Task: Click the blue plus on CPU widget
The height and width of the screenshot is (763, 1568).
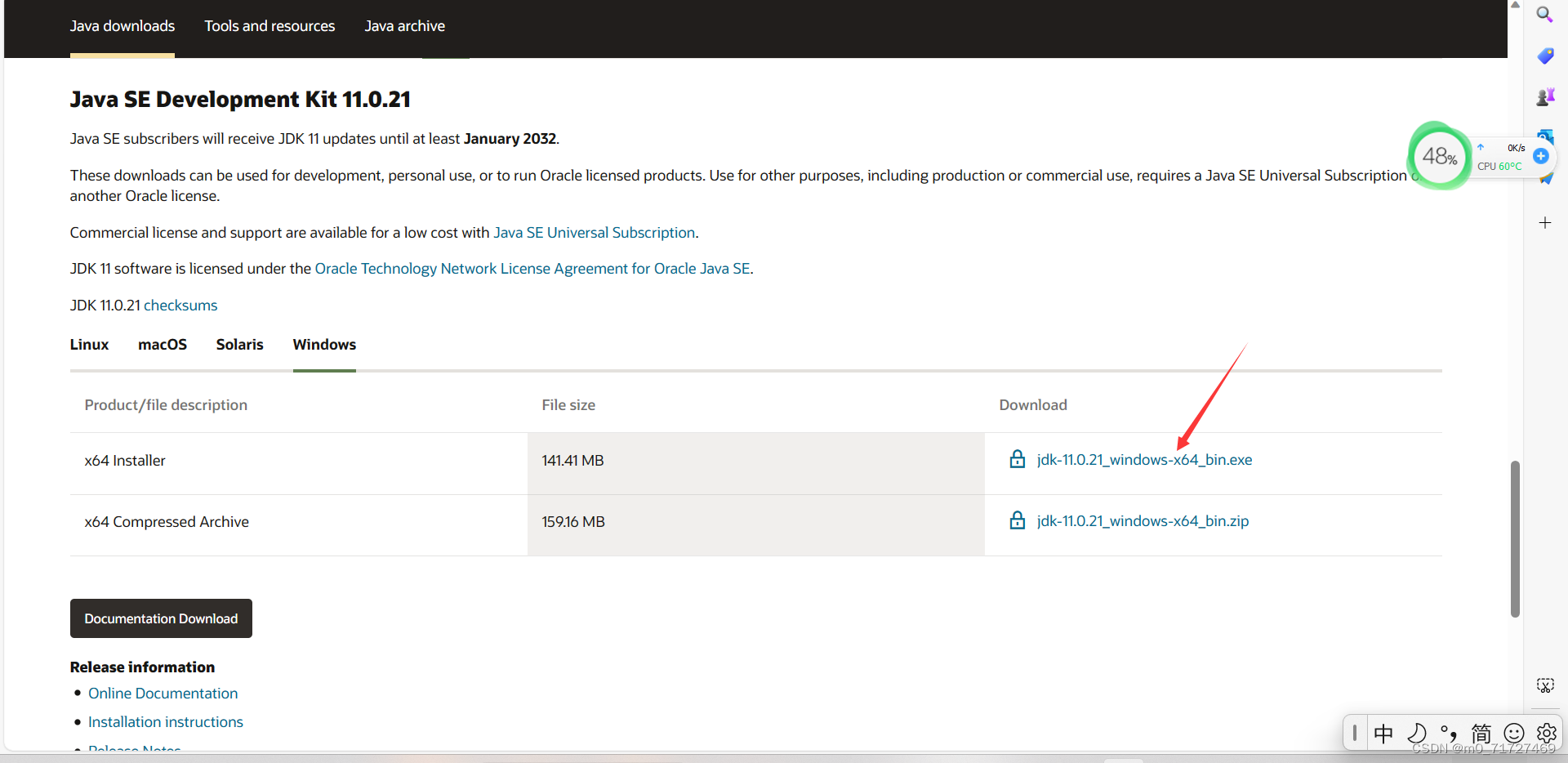Action: pos(1541,156)
